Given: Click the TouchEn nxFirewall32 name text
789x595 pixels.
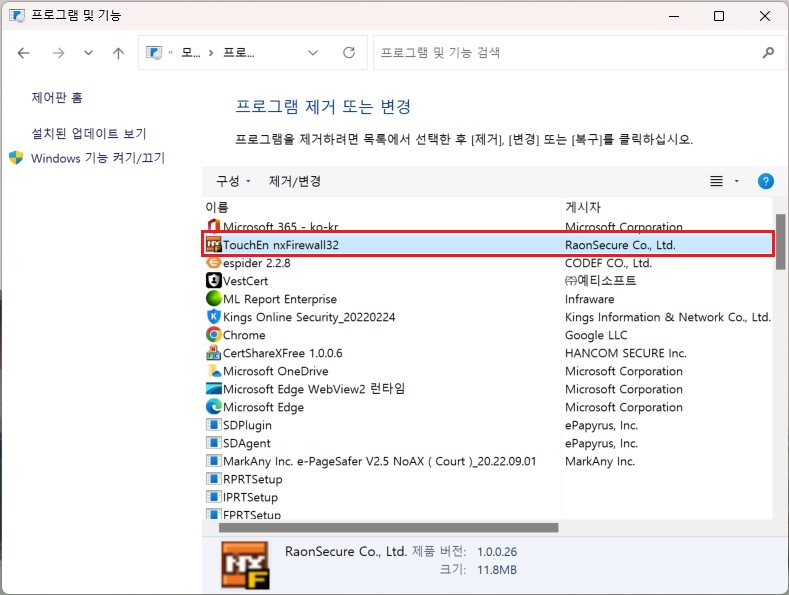Looking at the screenshot, I should coord(281,245).
